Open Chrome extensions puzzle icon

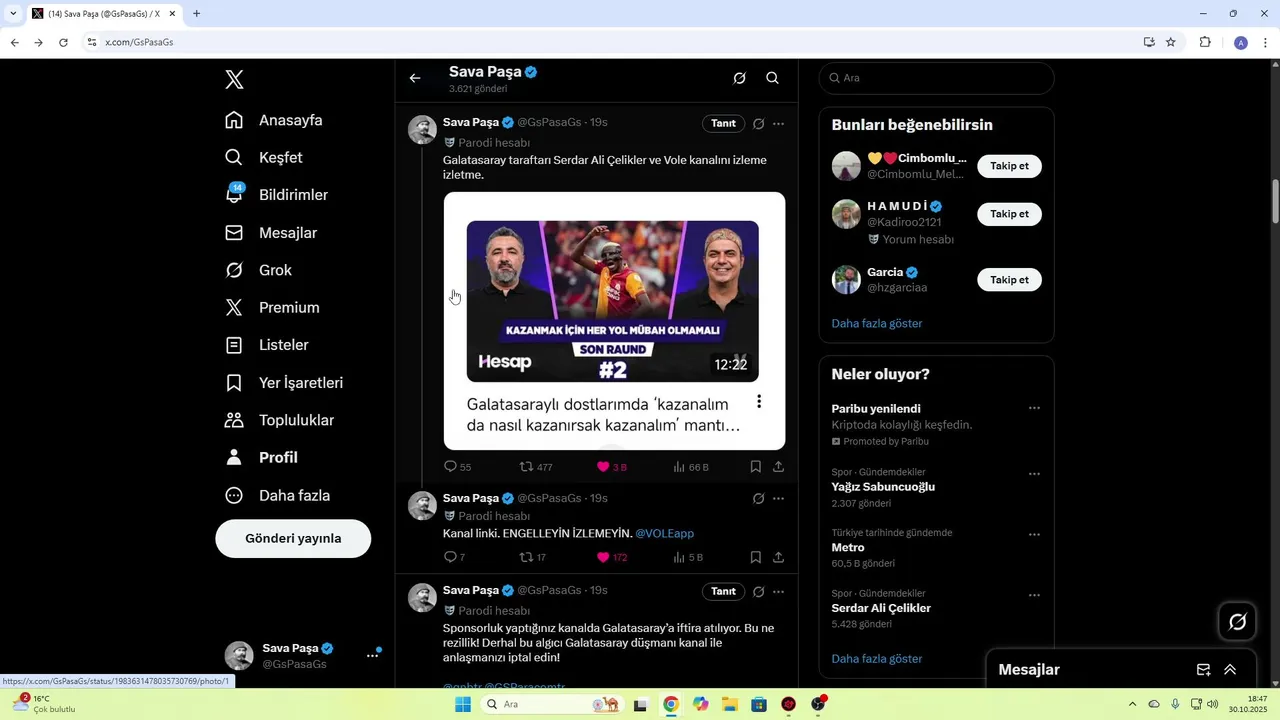(x=1205, y=42)
